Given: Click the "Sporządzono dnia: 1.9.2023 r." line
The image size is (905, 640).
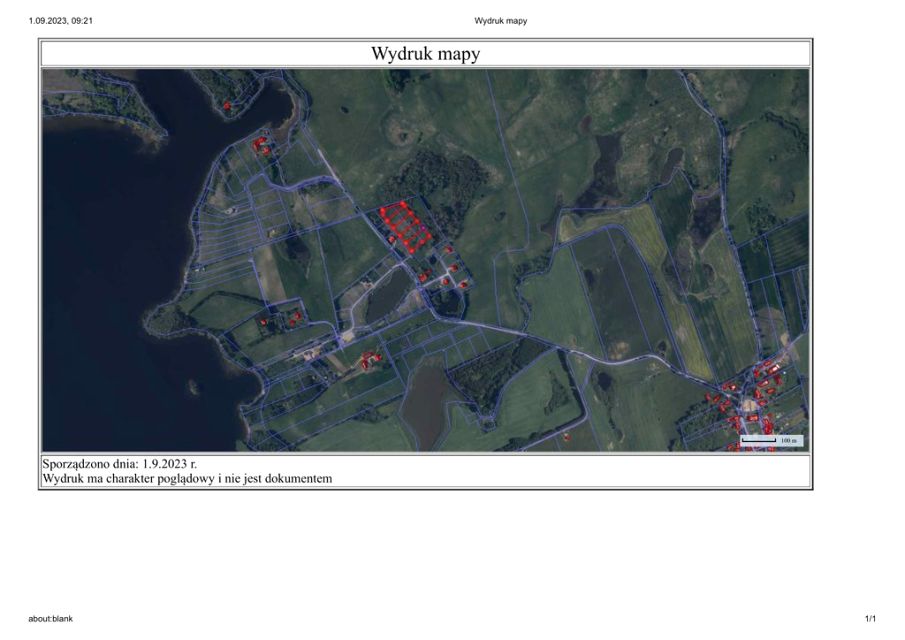Looking at the screenshot, I should tap(120, 464).
